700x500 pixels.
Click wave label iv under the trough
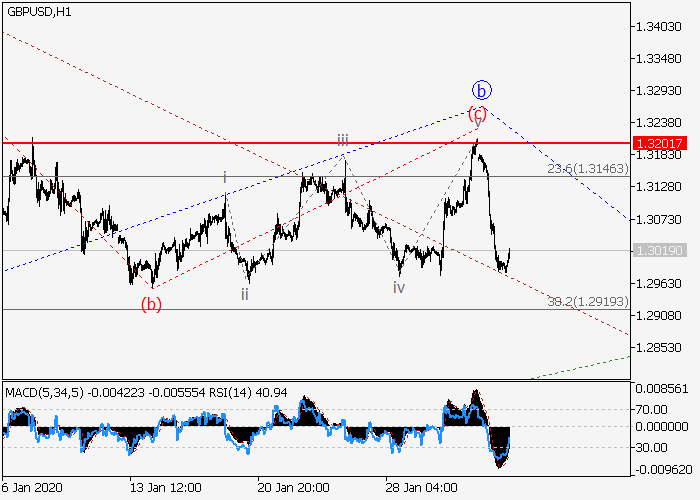point(399,287)
